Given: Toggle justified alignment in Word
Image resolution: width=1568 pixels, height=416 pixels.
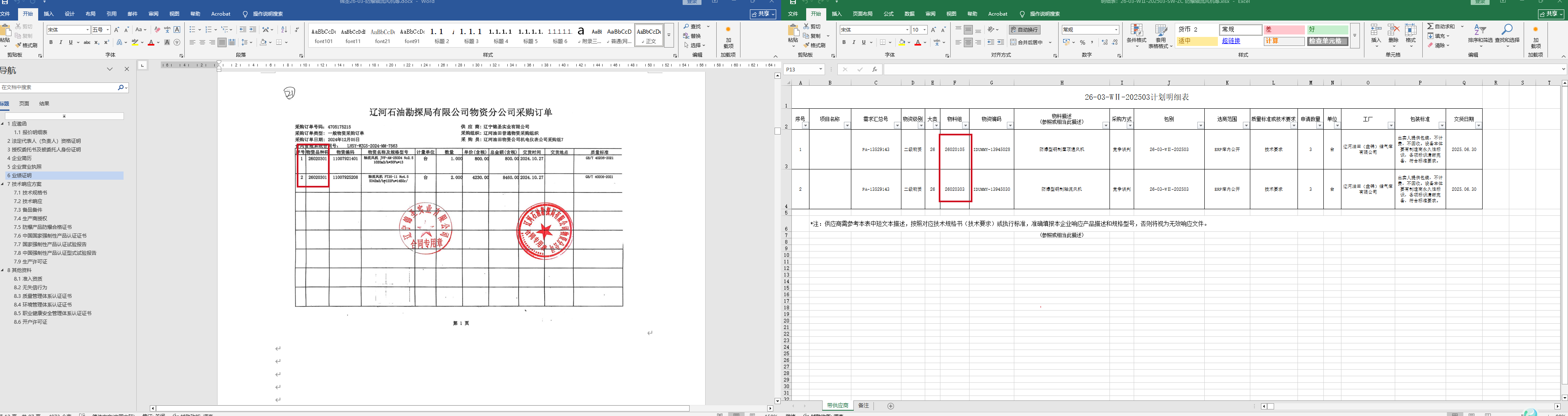Looking at the screenshot, I should (x=222, y=43).
